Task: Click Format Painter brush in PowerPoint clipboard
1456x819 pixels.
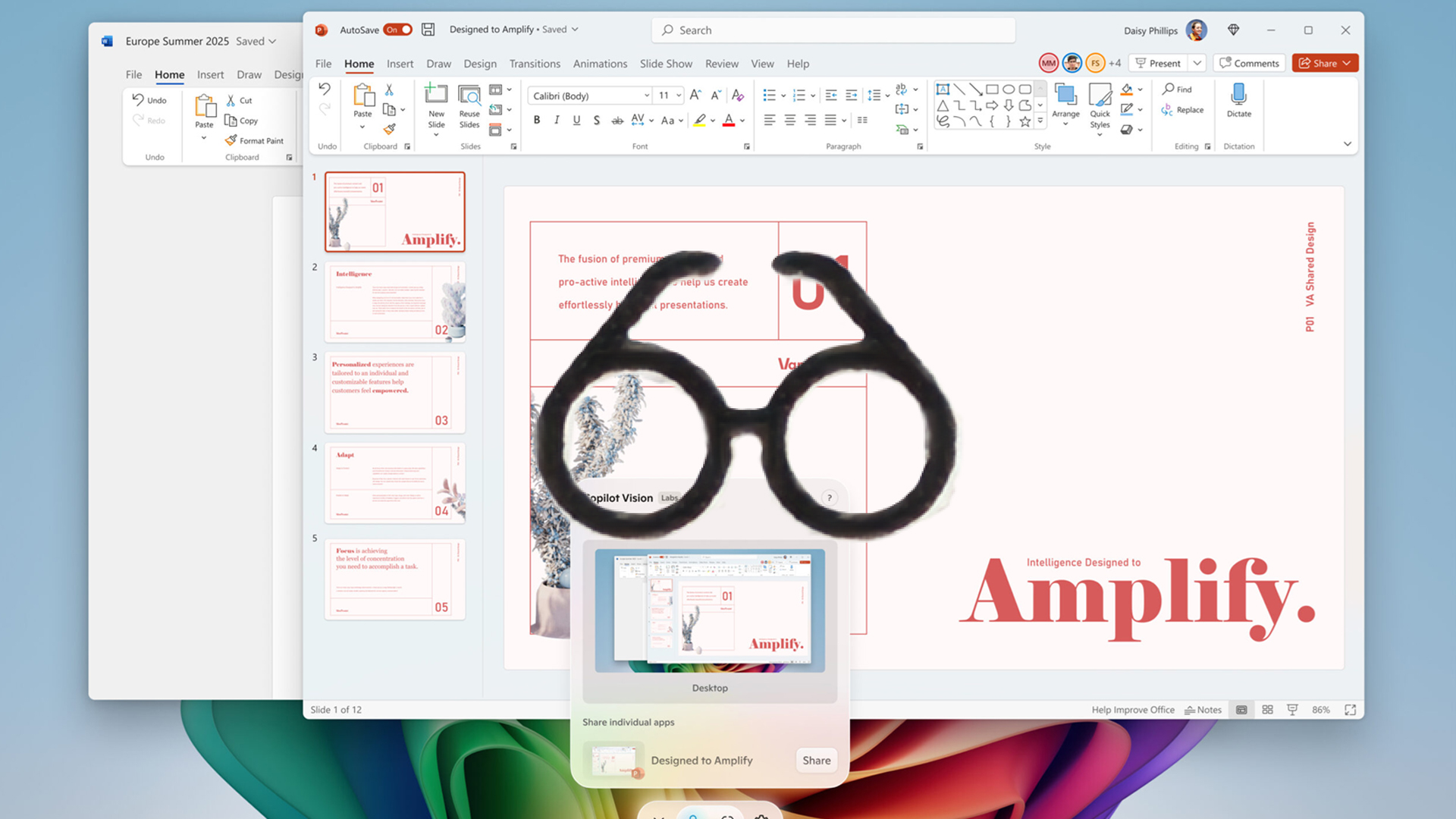Action: 389,130
